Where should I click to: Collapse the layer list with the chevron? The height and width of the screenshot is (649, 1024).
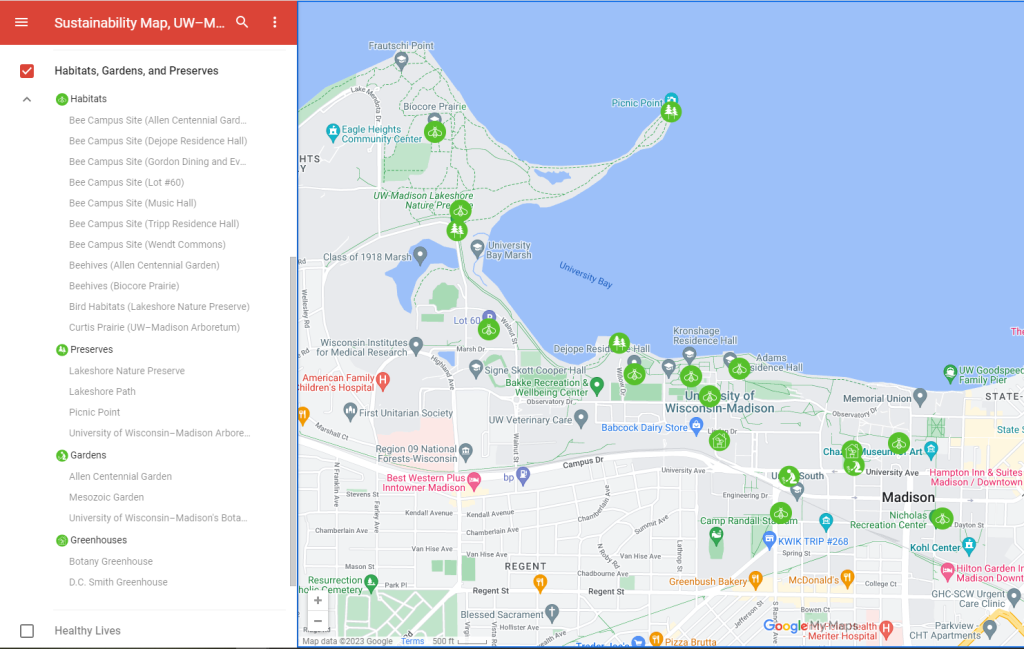point(27,99)
